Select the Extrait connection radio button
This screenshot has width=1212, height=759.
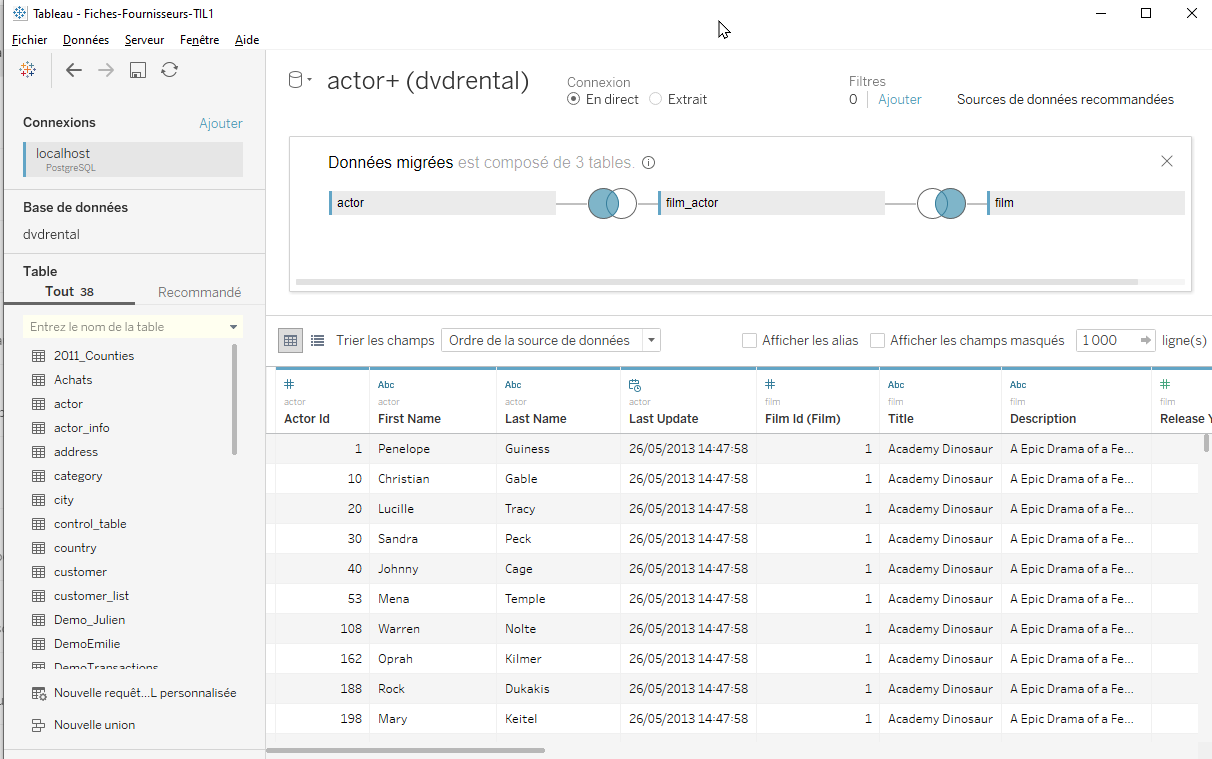(x=655, y=99)
